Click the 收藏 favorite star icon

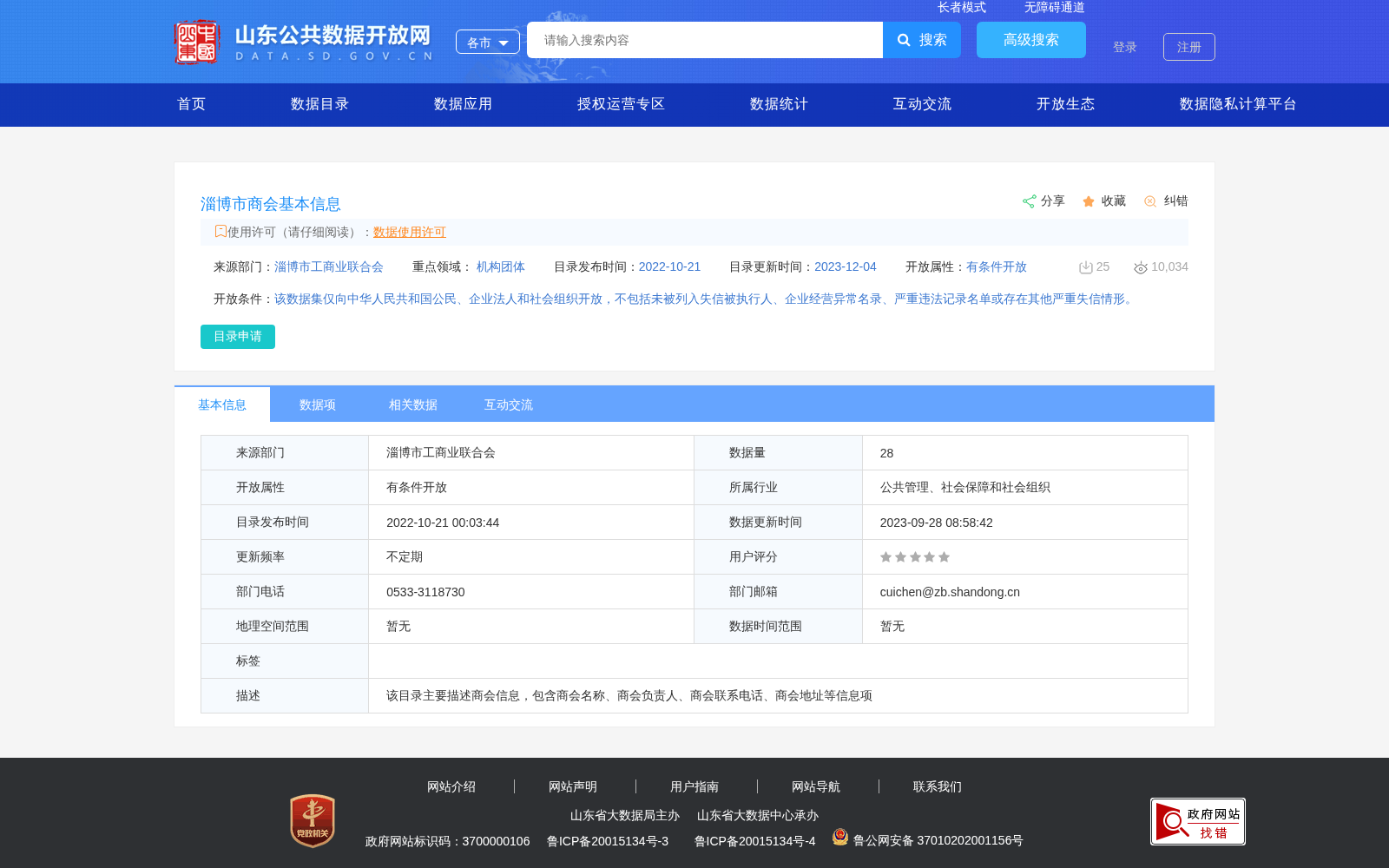[1089, 201]
